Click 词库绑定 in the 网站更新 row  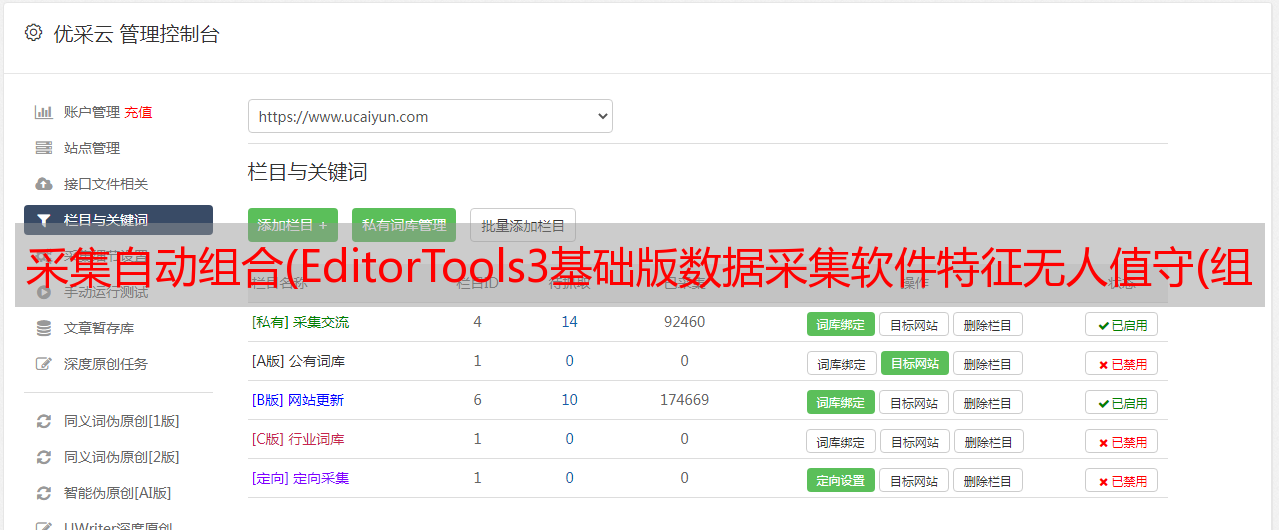[x=841, y=402]
